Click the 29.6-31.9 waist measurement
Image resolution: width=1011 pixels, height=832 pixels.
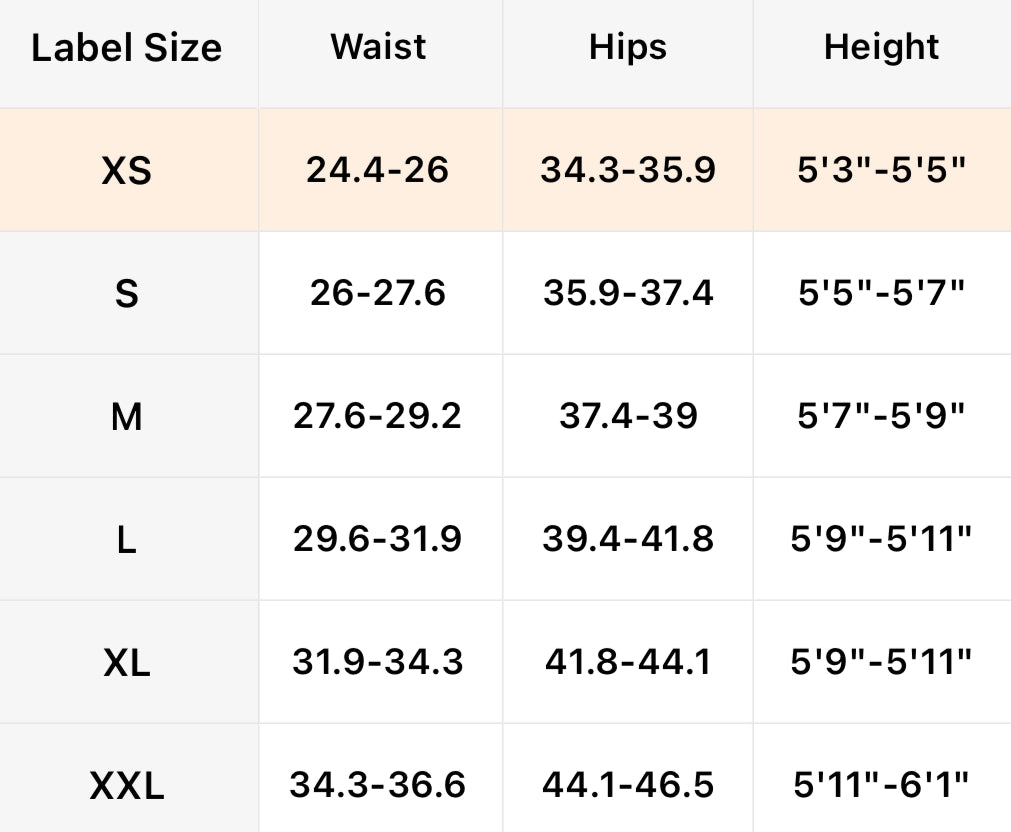point(378,539)
